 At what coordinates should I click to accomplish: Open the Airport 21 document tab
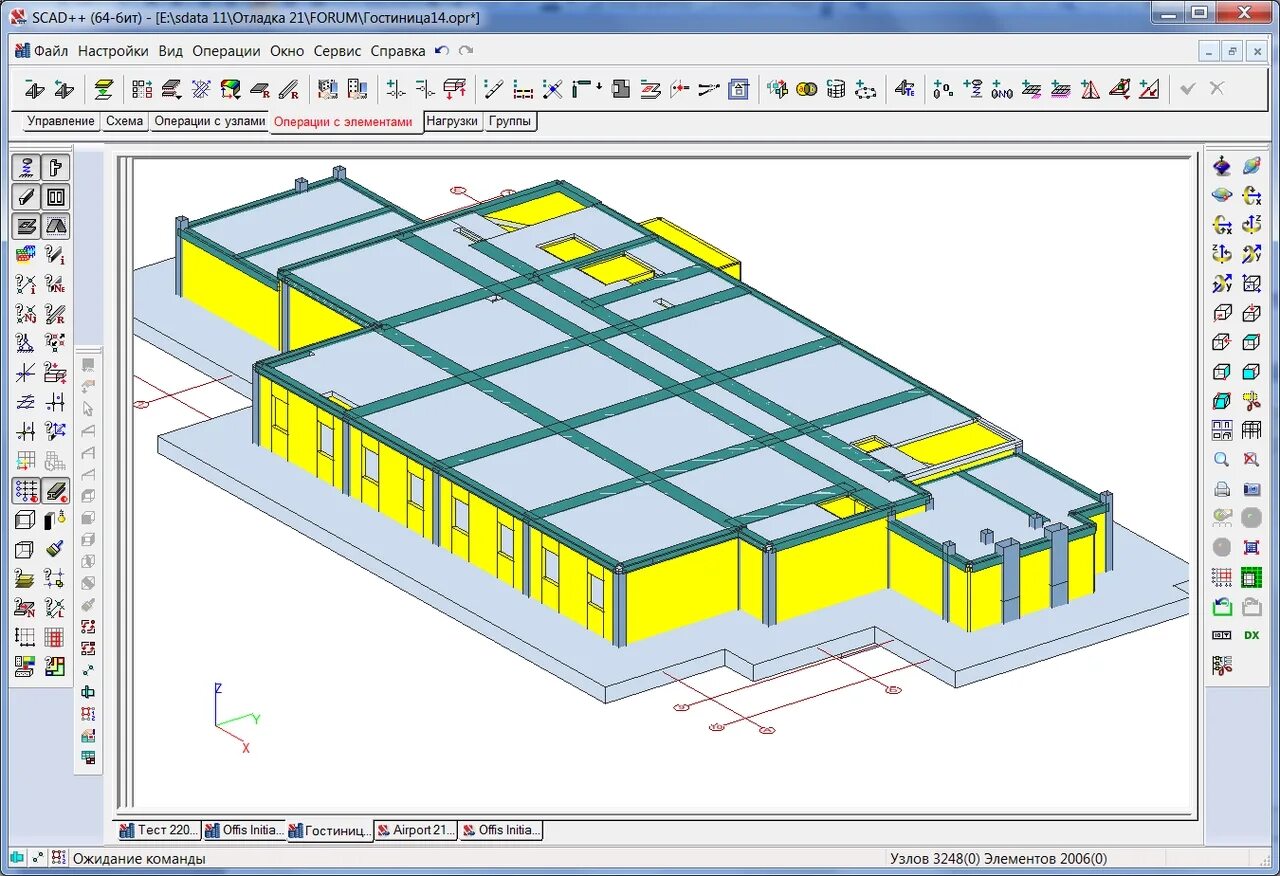416,830
